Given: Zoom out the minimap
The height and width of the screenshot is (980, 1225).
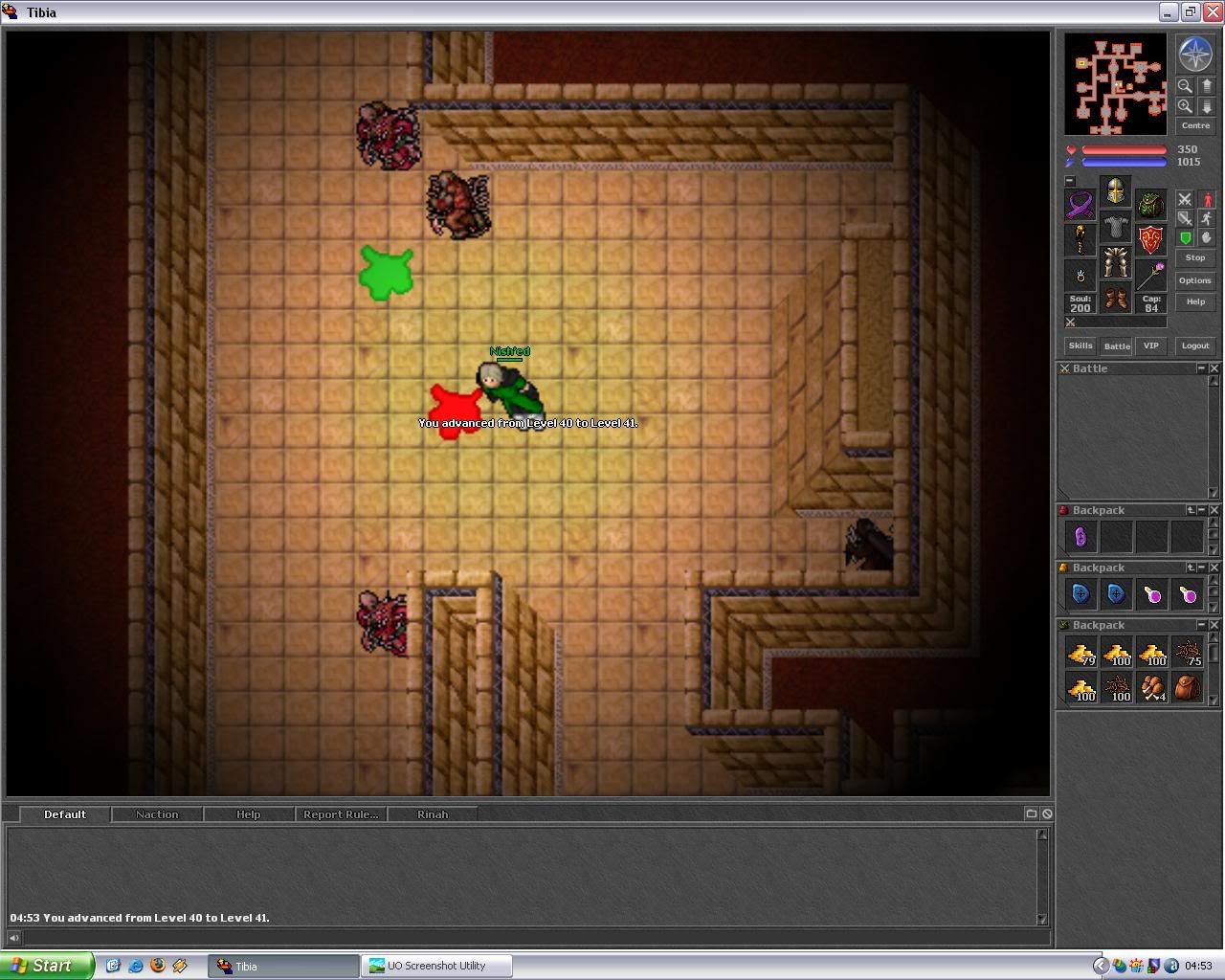Looking at the screenshot, I should [1185, 86].
